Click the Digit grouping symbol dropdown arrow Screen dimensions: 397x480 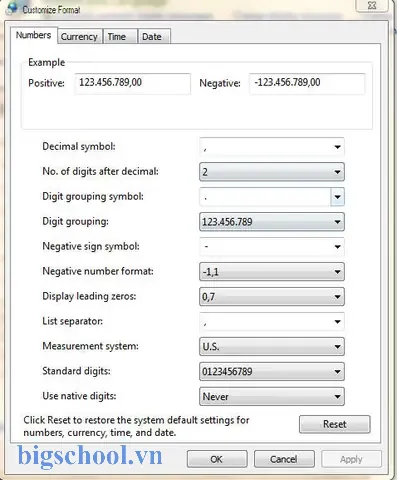point(337,197)
